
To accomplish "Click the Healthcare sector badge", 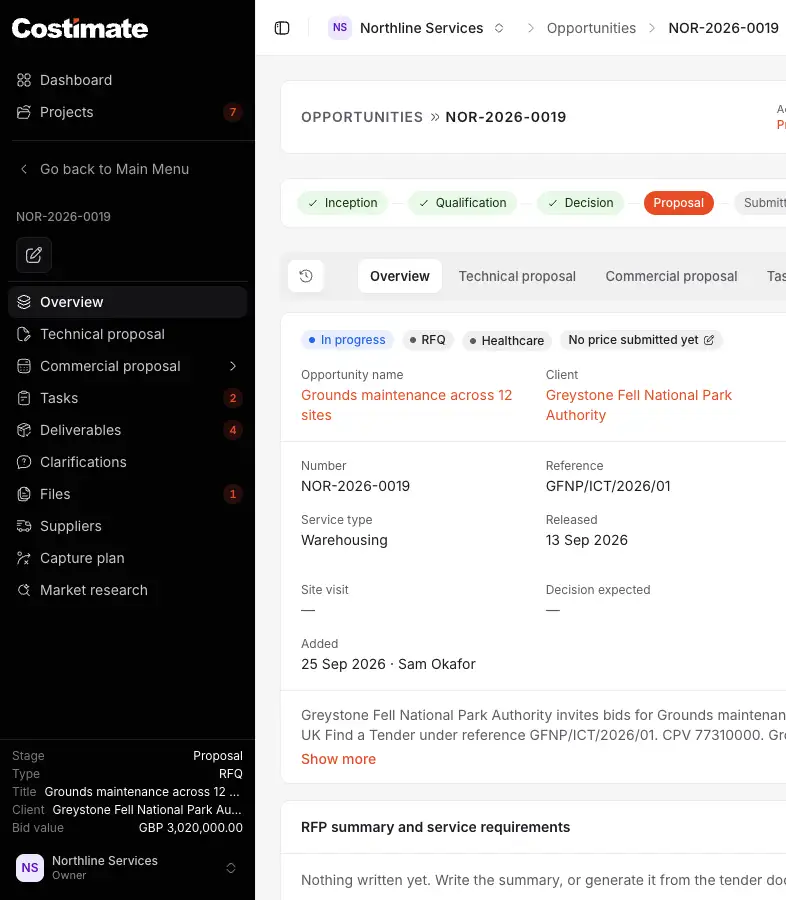I will 507,340.
